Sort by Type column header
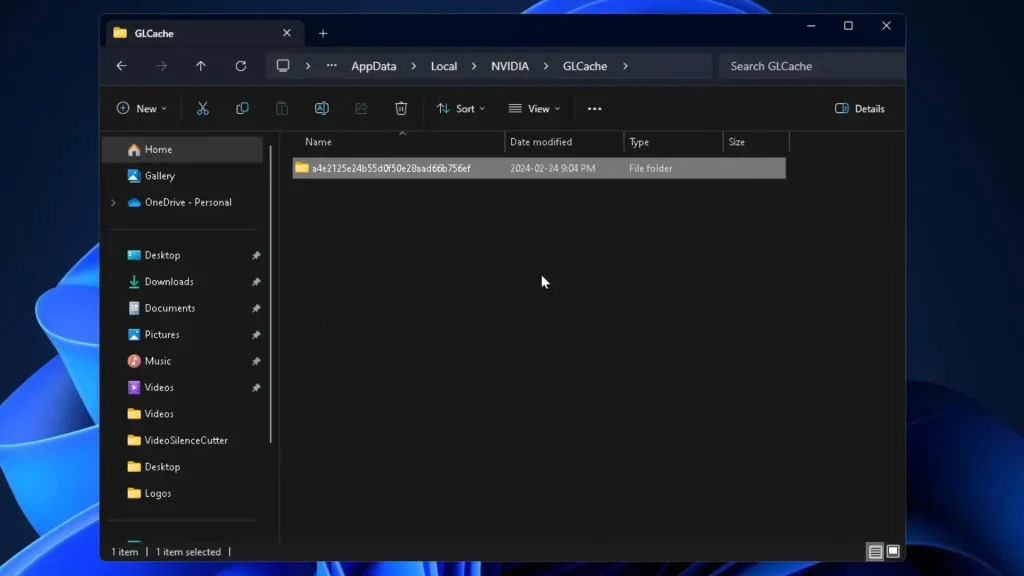The height and width of the screenshot is (576, 1024). [639, 142]
